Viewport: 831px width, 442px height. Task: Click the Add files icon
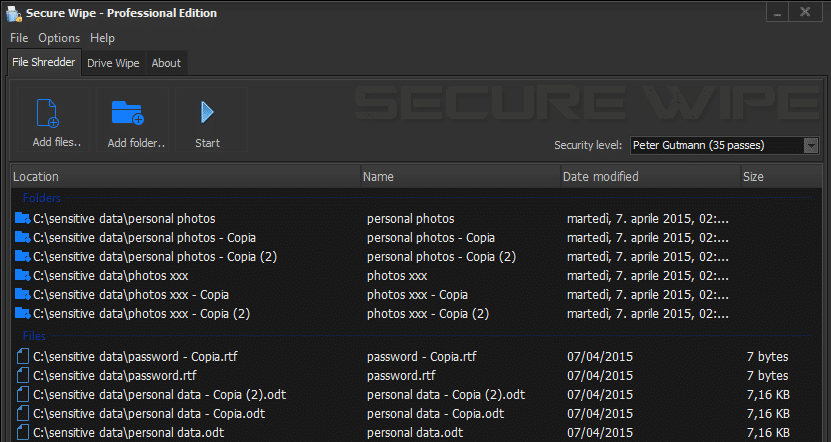pyautogui.click(x=48, y=113)
